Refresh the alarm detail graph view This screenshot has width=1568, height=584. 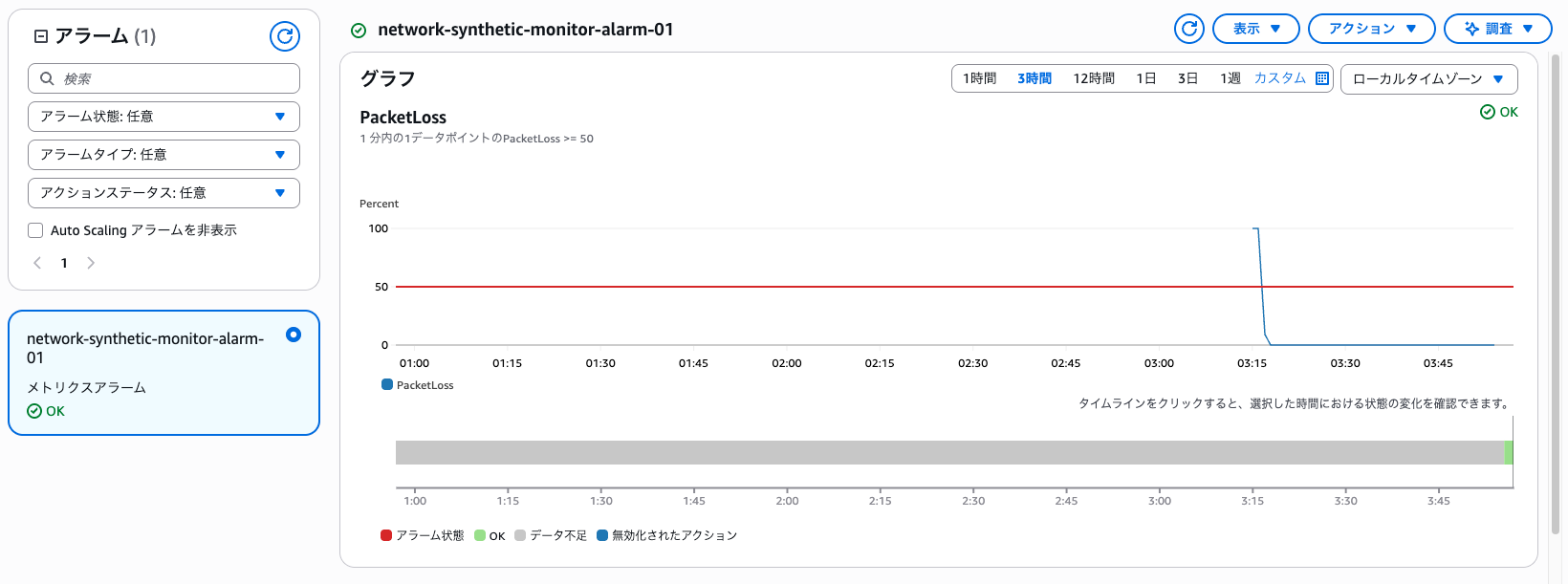(x=1189, y=29)
